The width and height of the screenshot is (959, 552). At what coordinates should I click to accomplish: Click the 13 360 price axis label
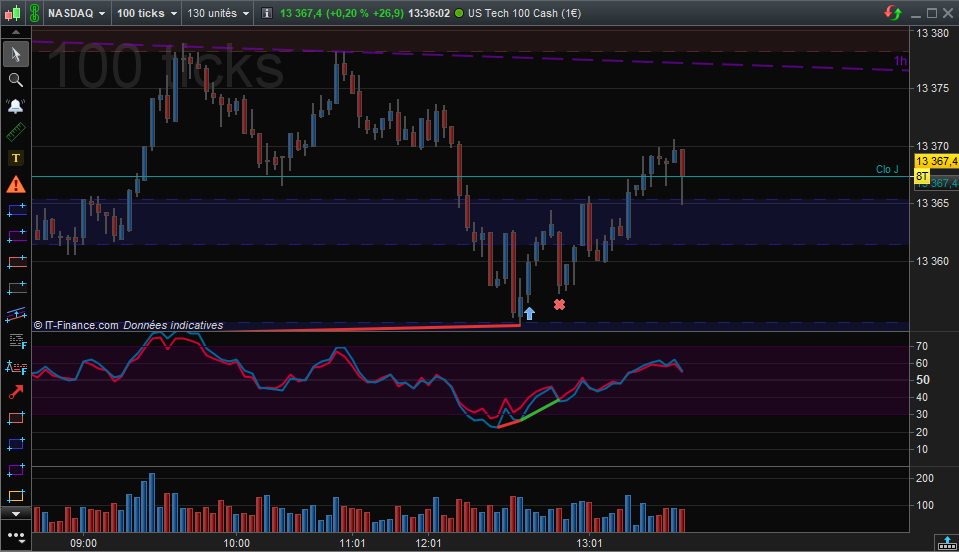point(932,261)
